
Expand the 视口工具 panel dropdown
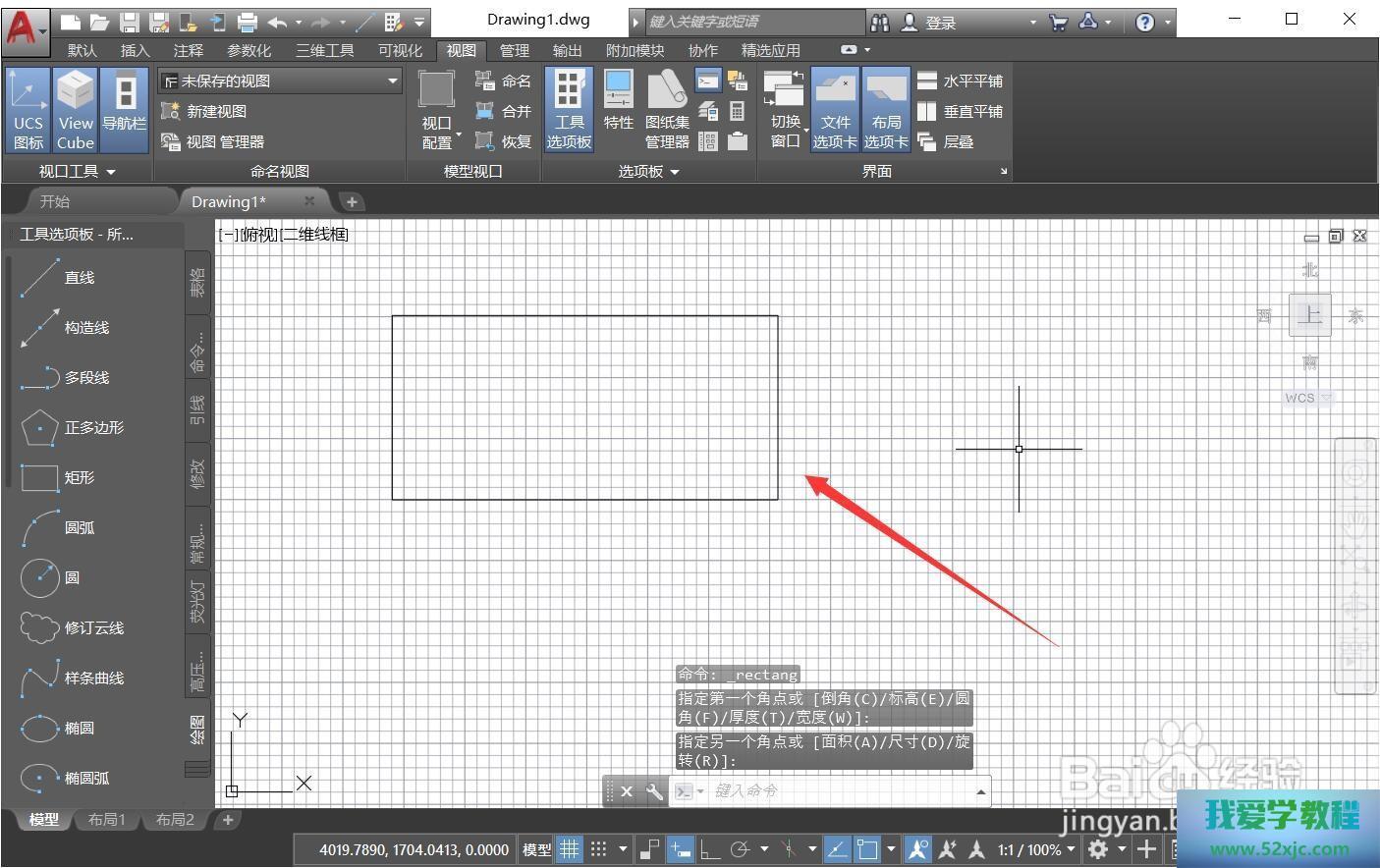click(77, 172)
